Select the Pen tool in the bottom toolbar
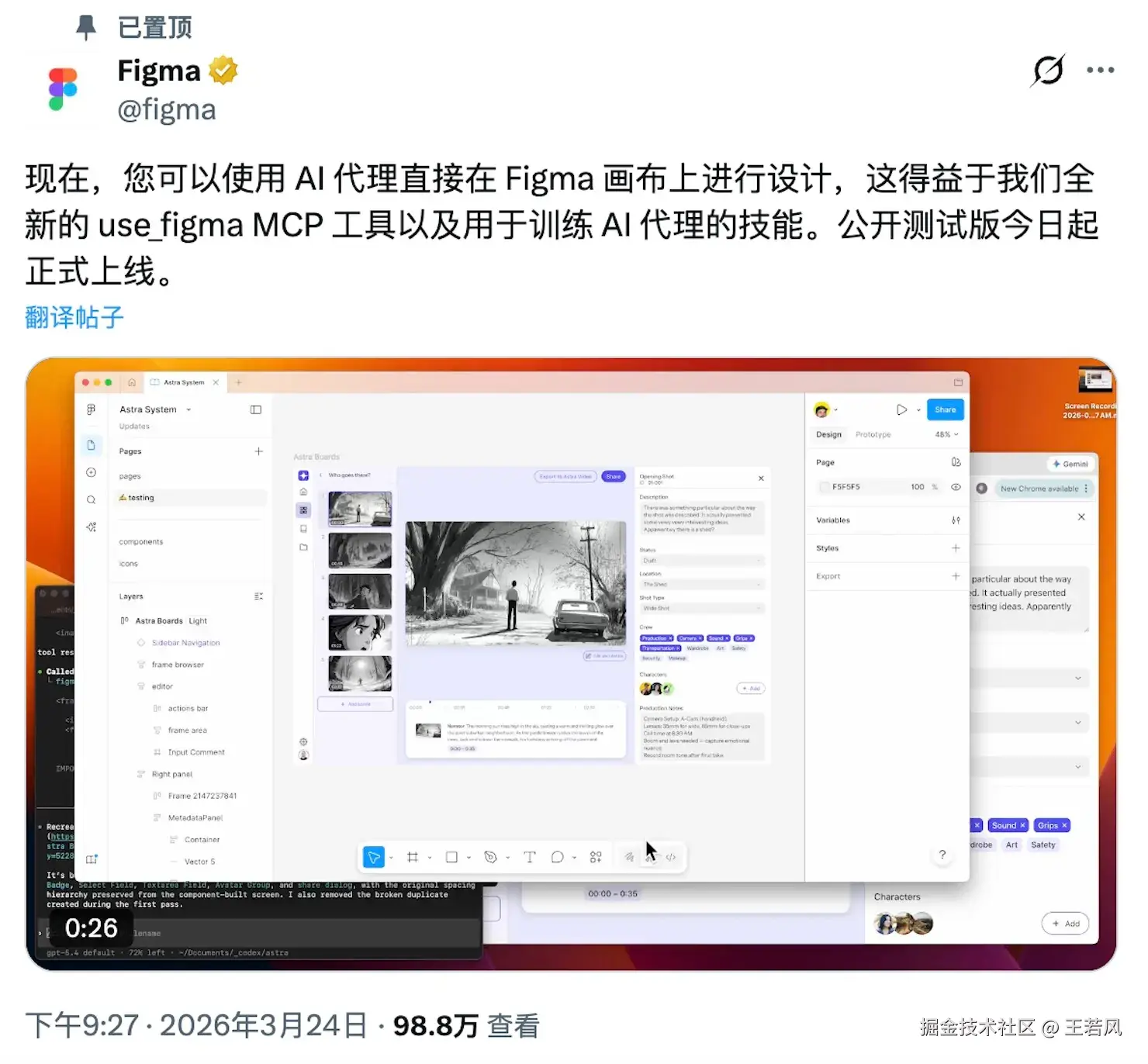The height and width of the screenshot is (1064, 1148). 490,857
